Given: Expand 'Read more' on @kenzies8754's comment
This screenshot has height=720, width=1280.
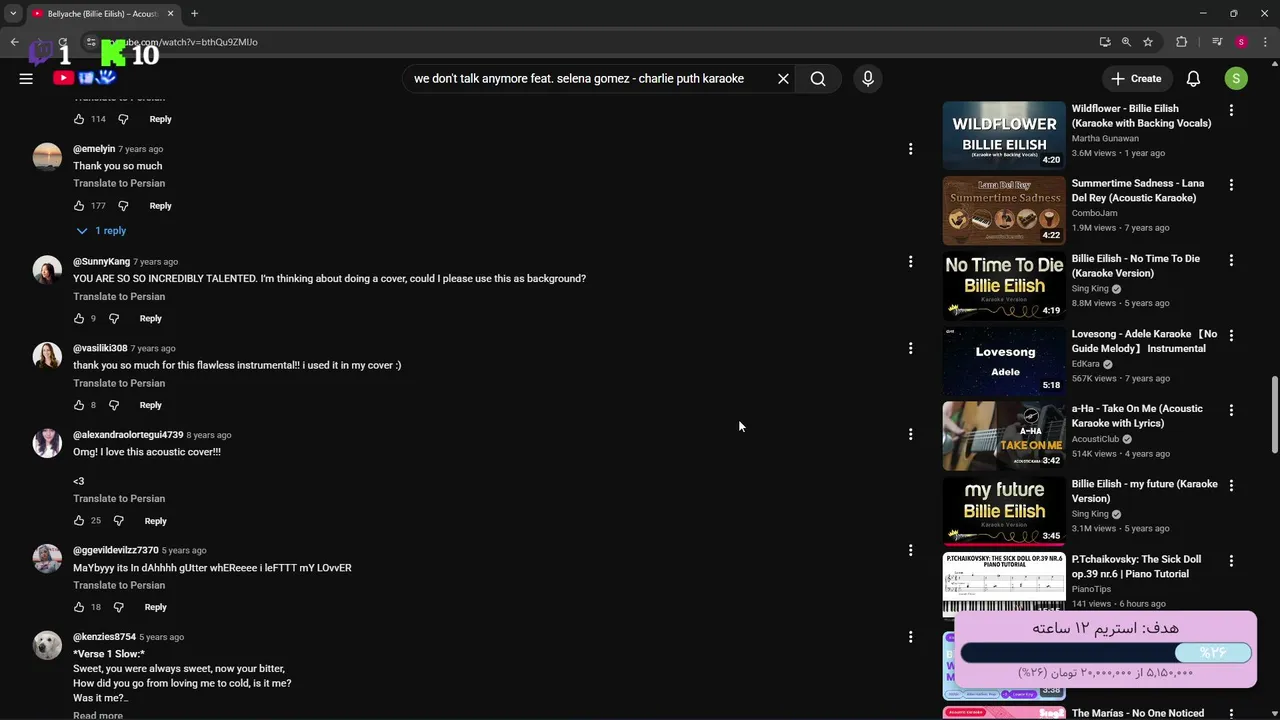Looking at the screenshot, I should 98,715.
